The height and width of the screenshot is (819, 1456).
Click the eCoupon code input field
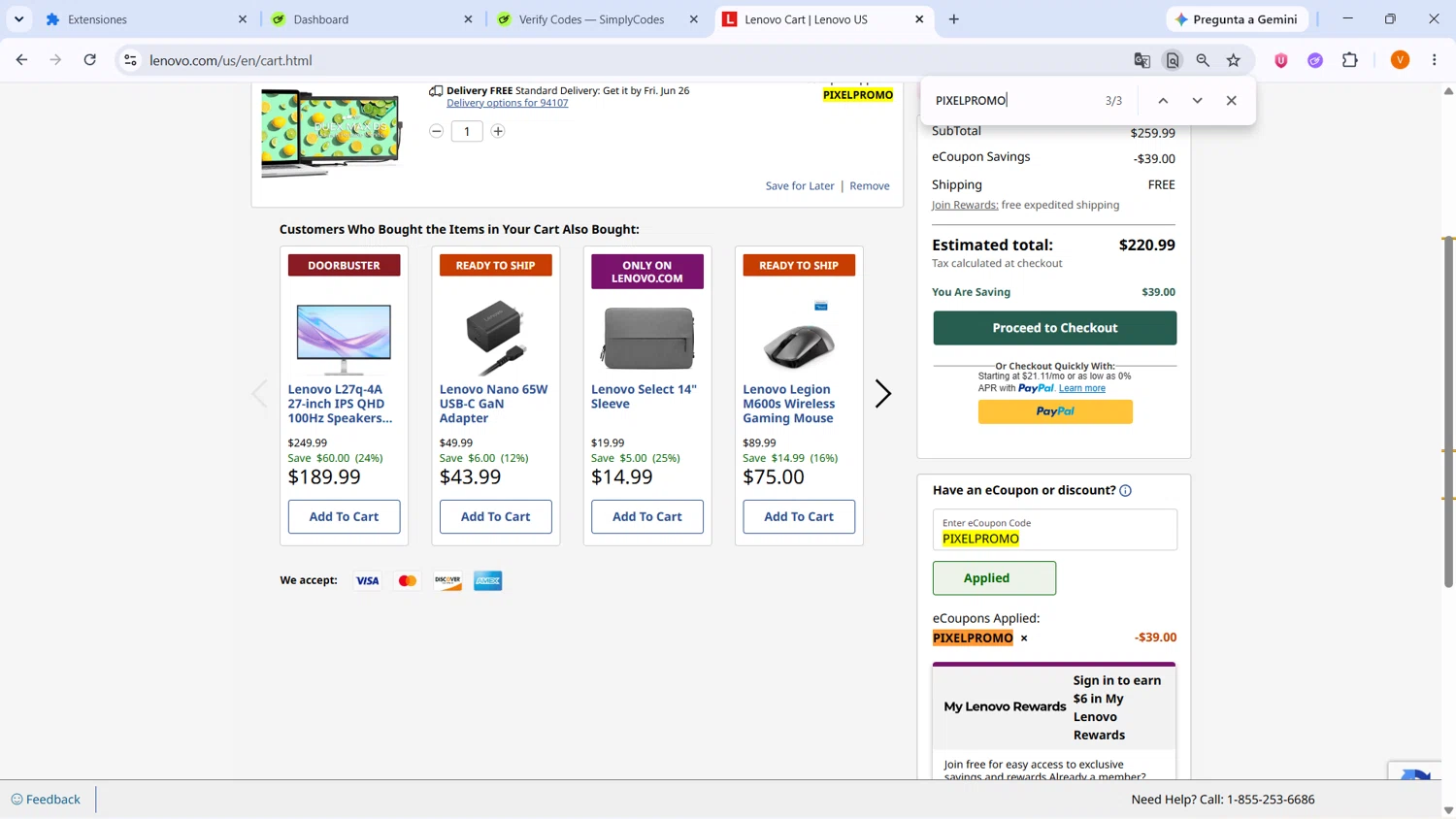pyautogui.click(x=1055, y=530)
